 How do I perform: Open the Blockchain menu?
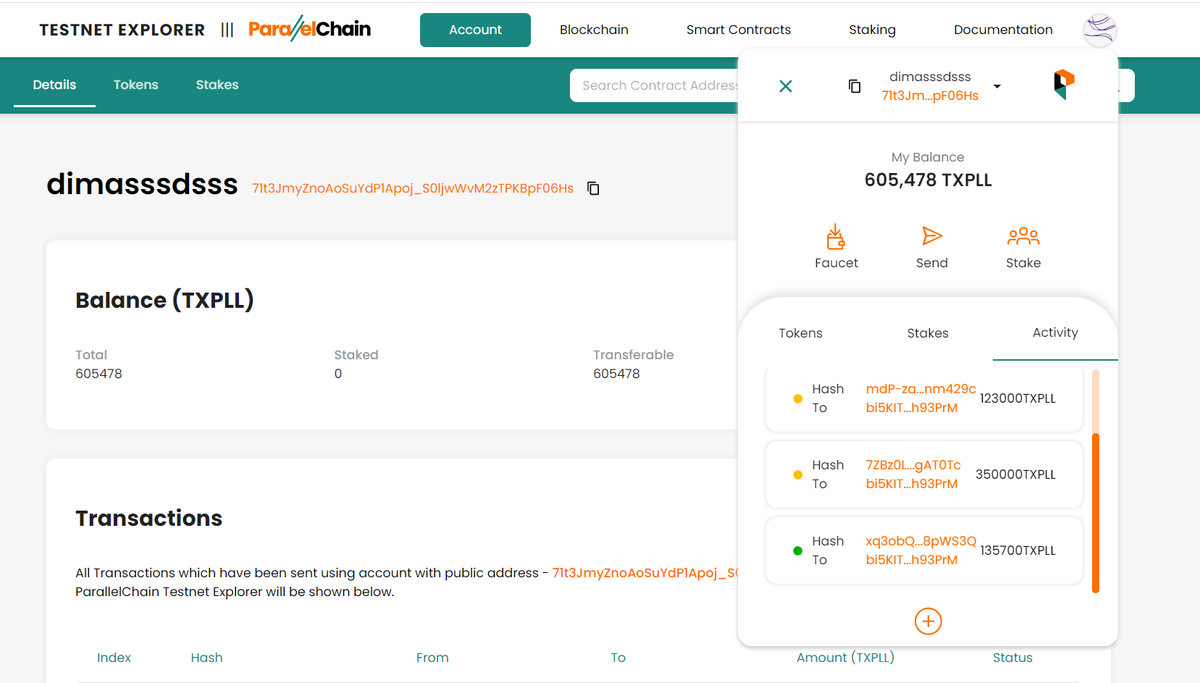(594, 30)
